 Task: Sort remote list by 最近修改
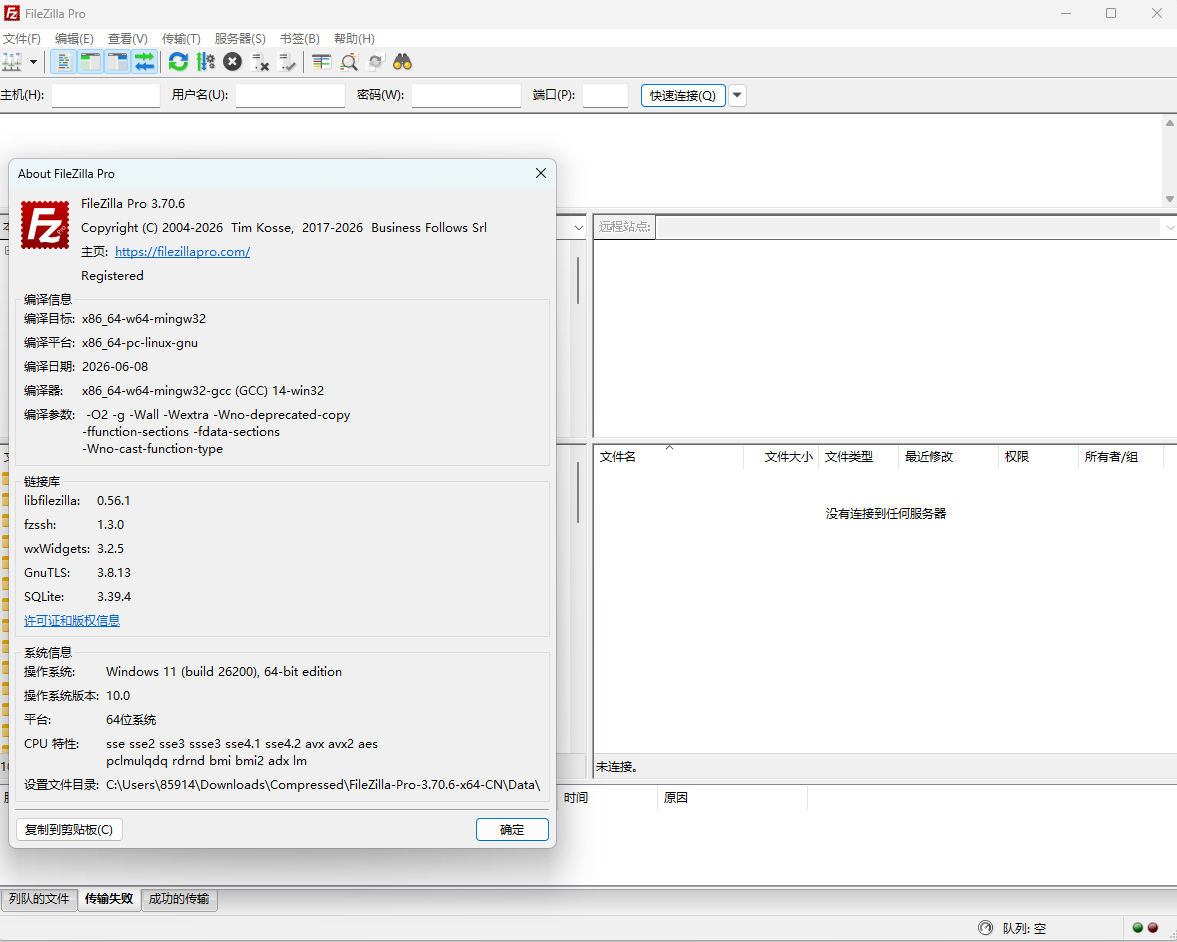tap(949, 456)
